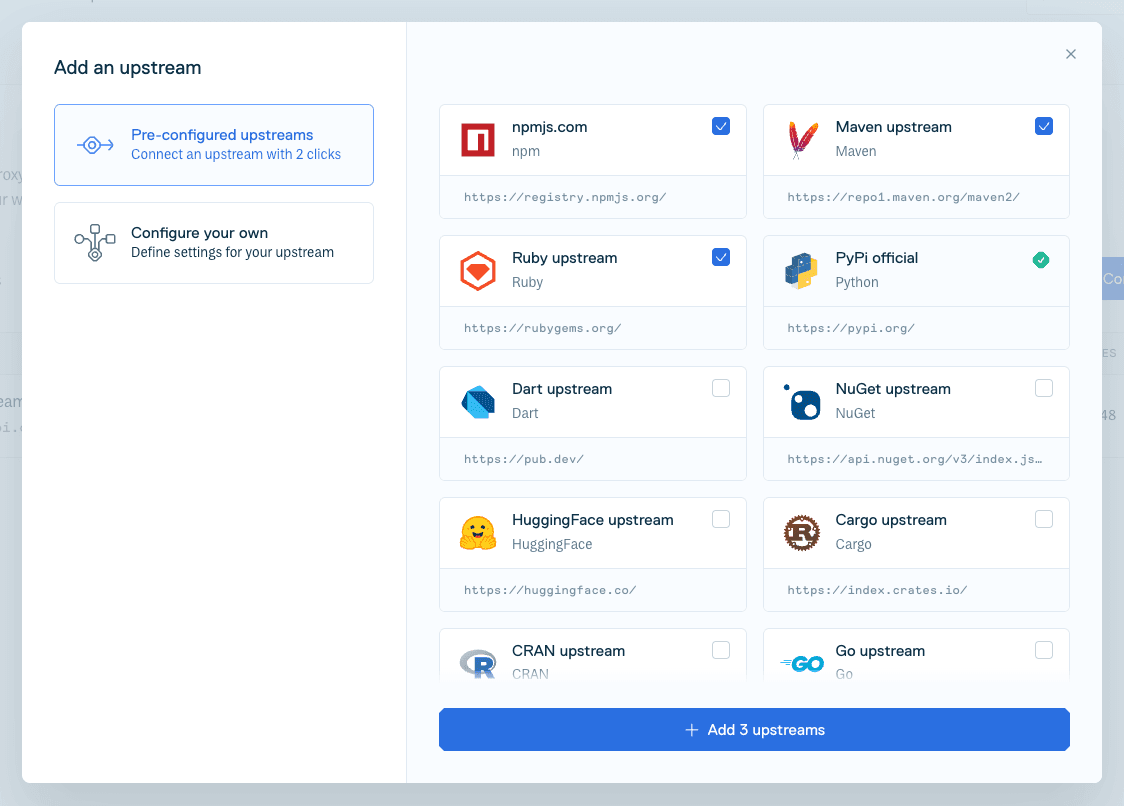Click Connect an upstream with 2 clicks text
Image resolution: width=1124 pixels, height=806 pixels.
(236, 154)
